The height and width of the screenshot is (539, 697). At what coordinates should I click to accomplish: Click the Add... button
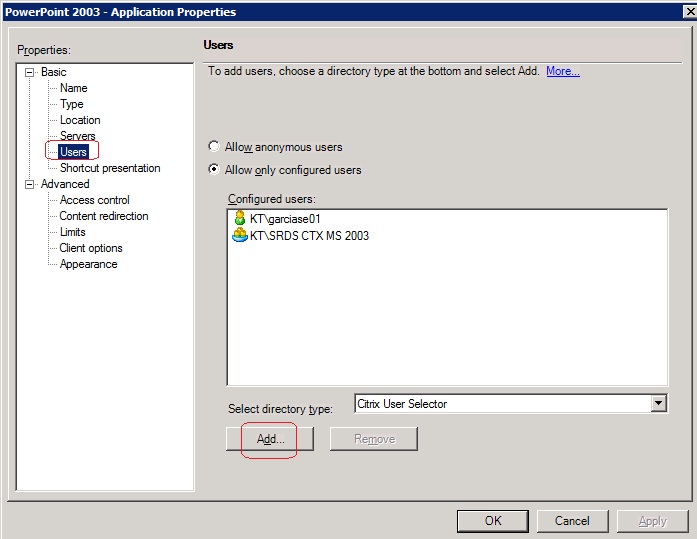click(270, 439)
